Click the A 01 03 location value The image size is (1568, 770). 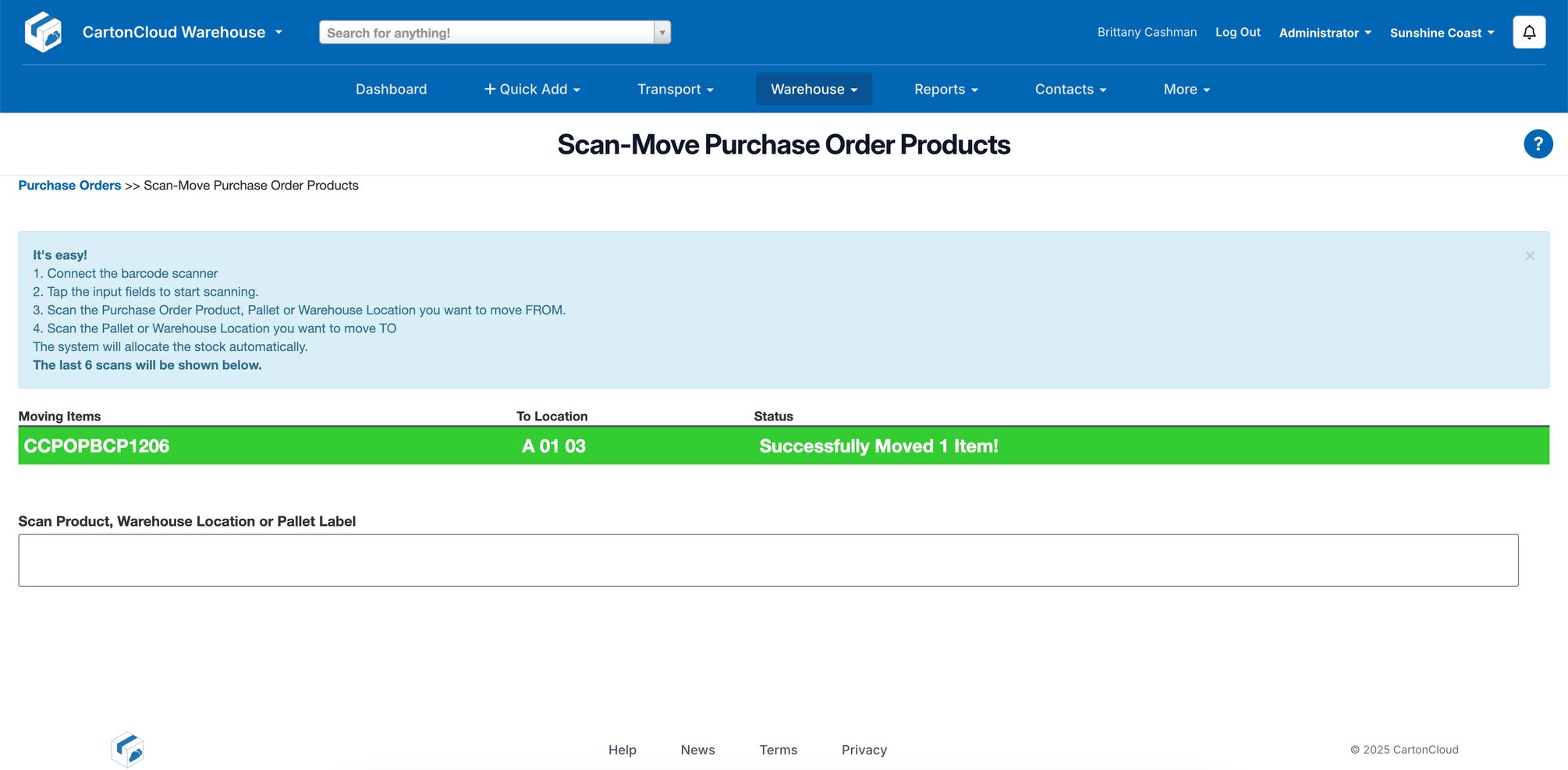[x=553, y=446]
